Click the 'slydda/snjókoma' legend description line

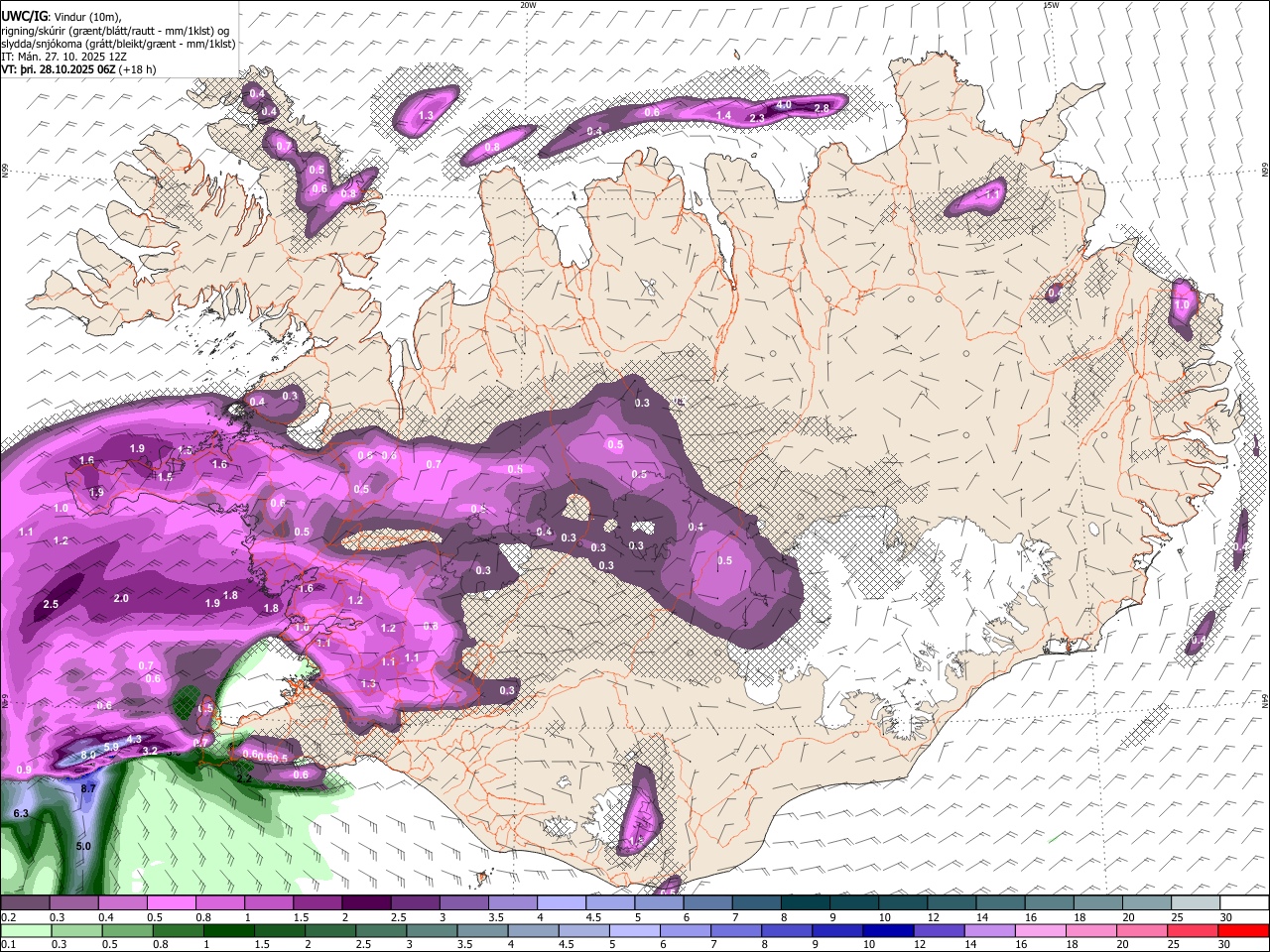point(118,44)
